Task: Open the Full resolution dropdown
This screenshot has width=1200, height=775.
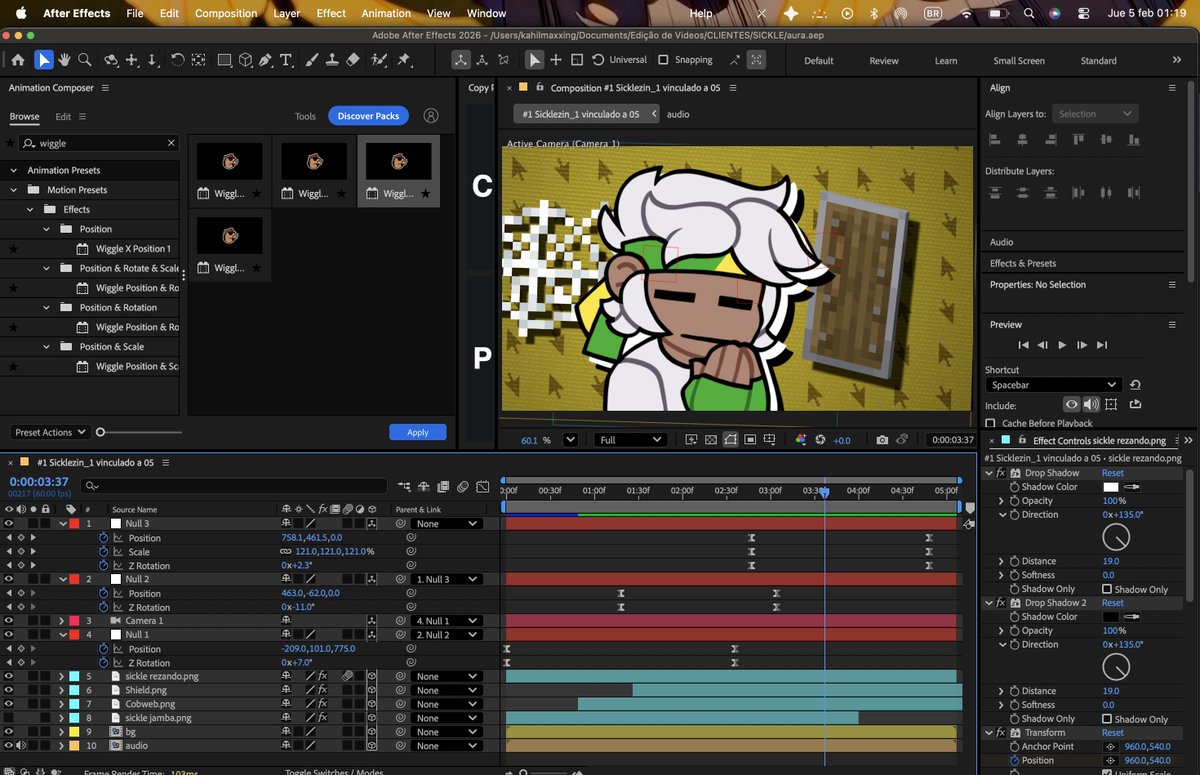Action: 630,440
